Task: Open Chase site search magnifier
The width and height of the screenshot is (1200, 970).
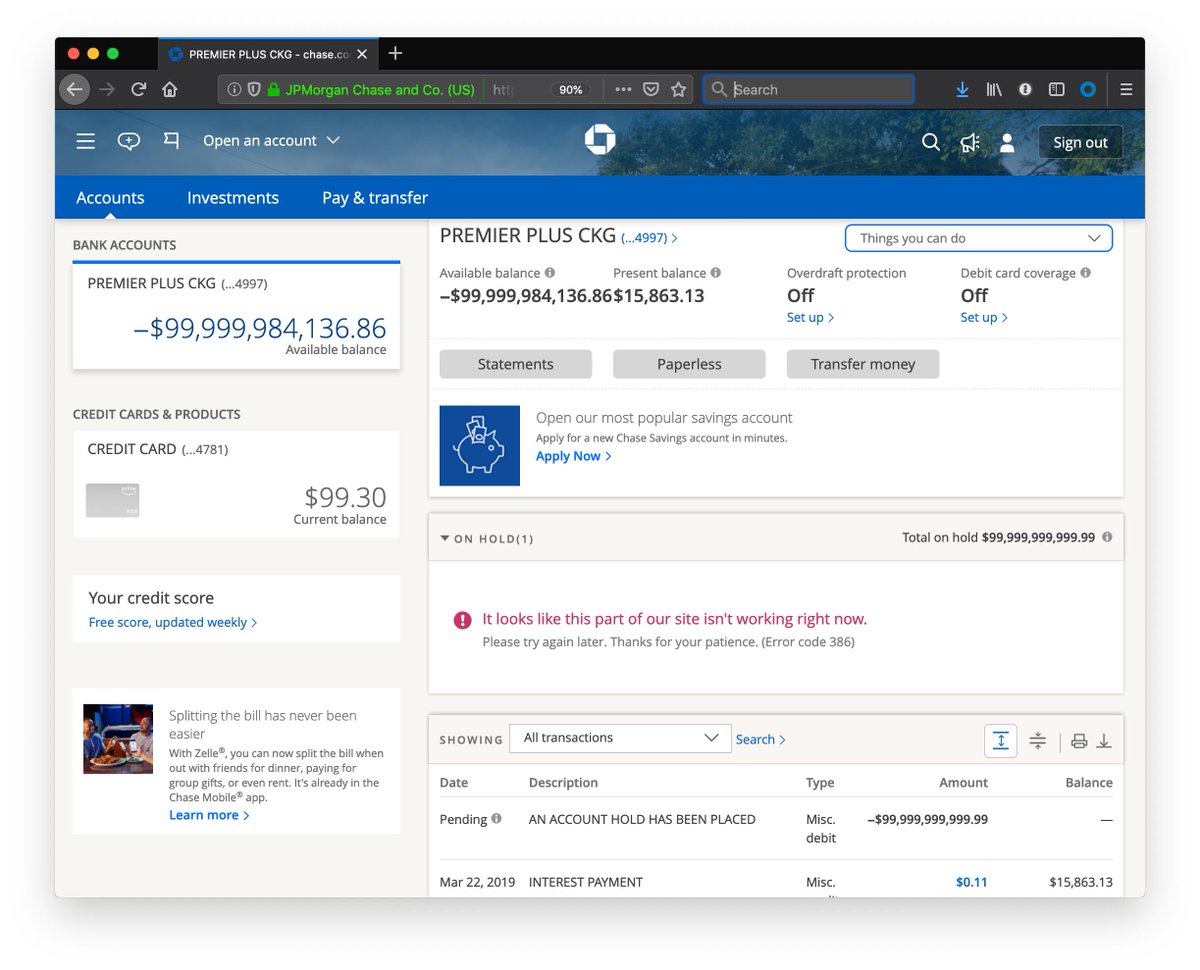Action: click(930, 142)
